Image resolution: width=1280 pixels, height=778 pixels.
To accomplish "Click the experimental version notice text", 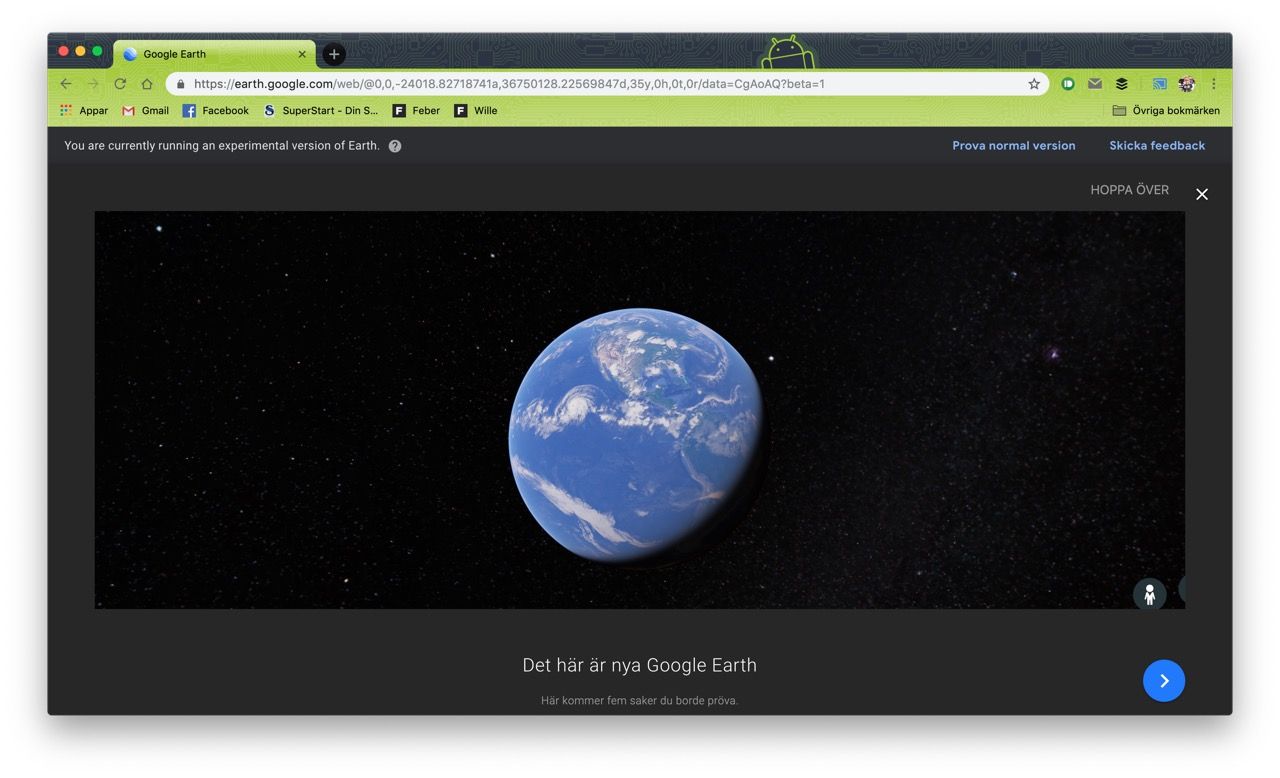I will (x=222, y=146).
